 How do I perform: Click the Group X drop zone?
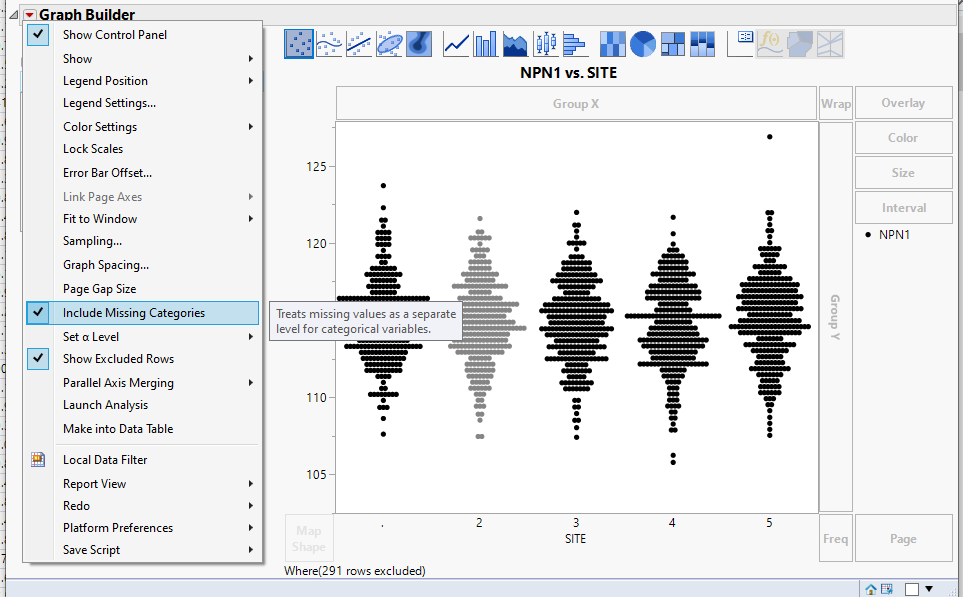point(576,103)
